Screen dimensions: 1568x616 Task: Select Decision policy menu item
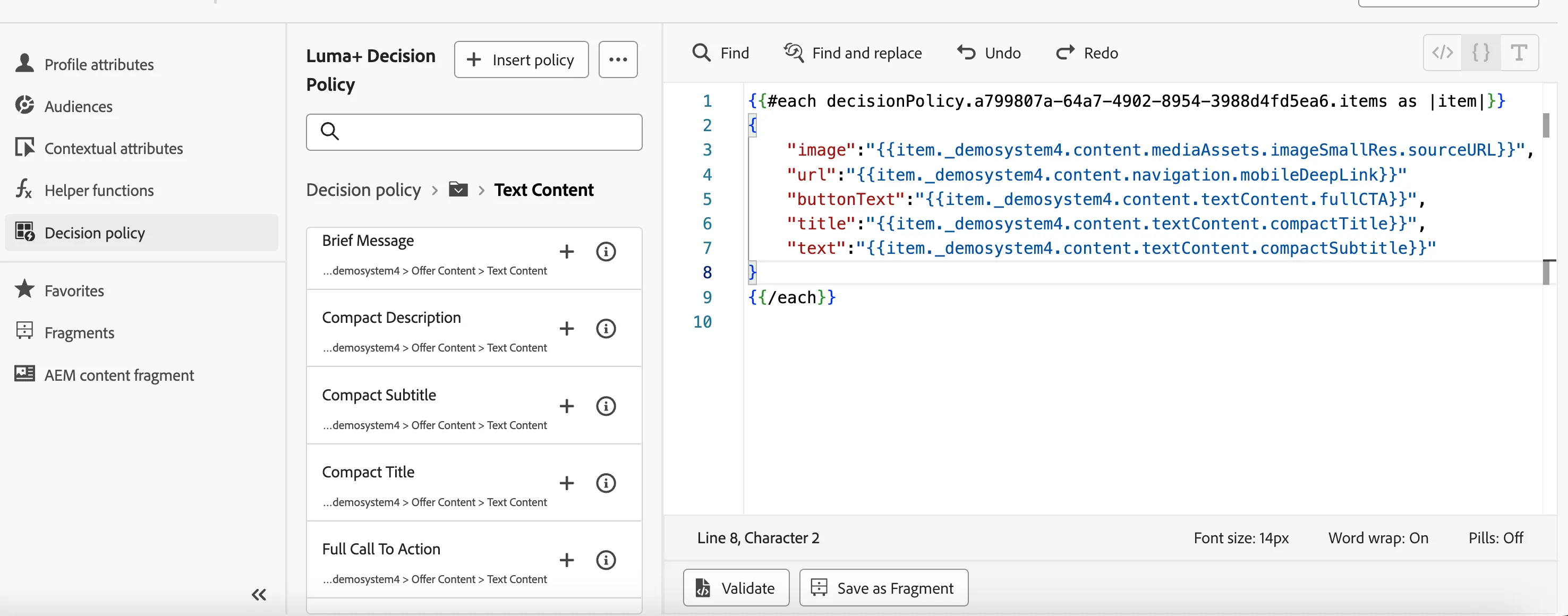(x=141, y=233)
